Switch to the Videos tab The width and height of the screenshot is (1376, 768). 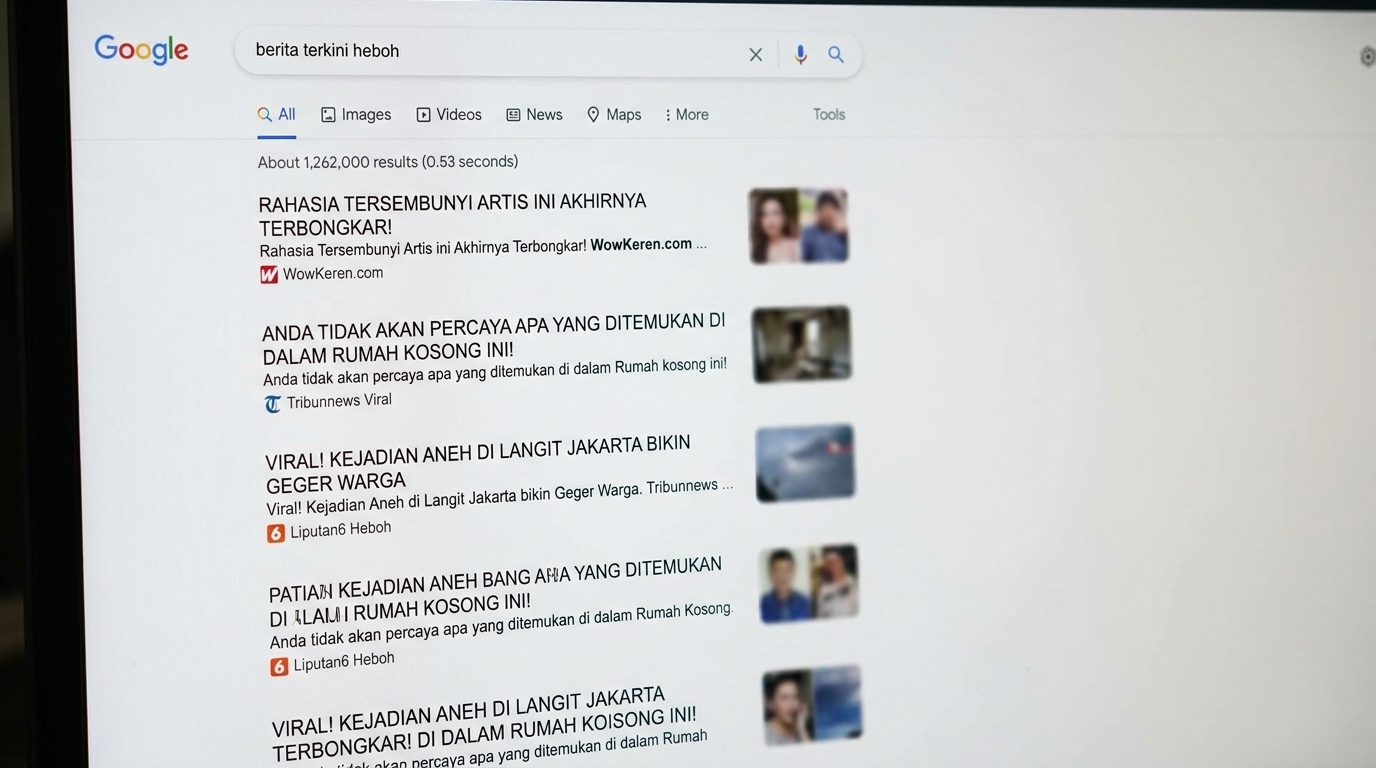[x=449, y=115]
